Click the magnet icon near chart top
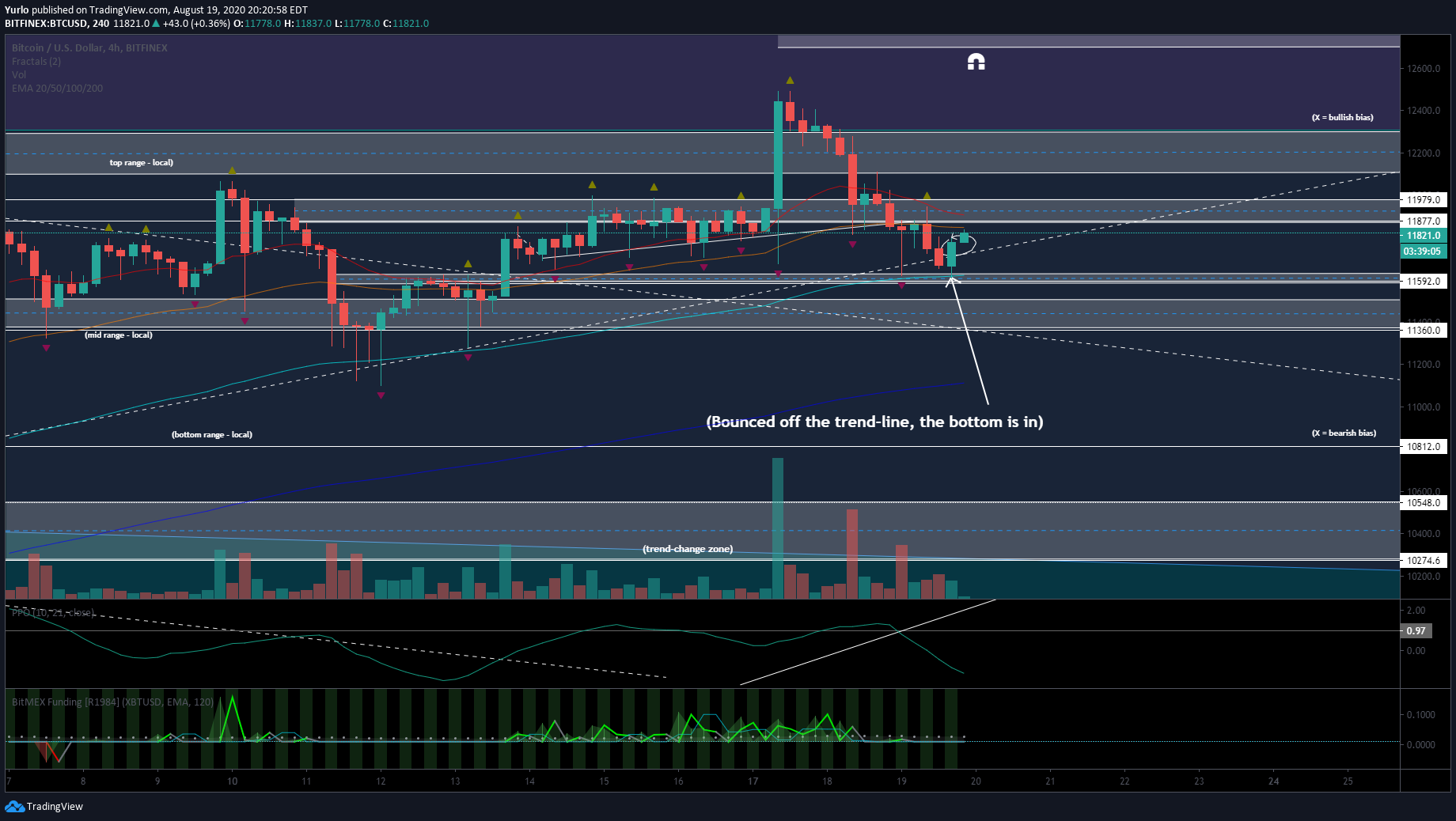 (x=976, y=62)
